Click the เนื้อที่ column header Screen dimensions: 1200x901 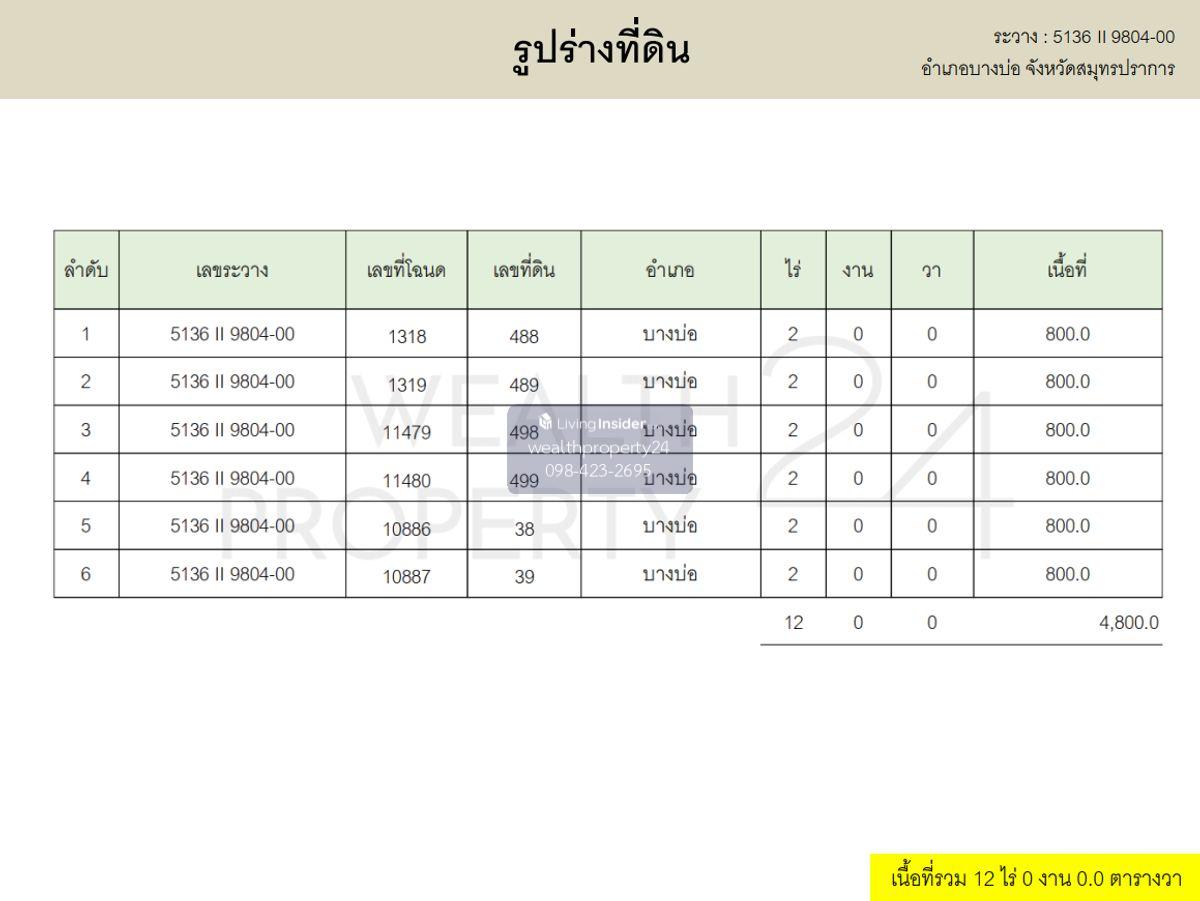[1067, 270]
